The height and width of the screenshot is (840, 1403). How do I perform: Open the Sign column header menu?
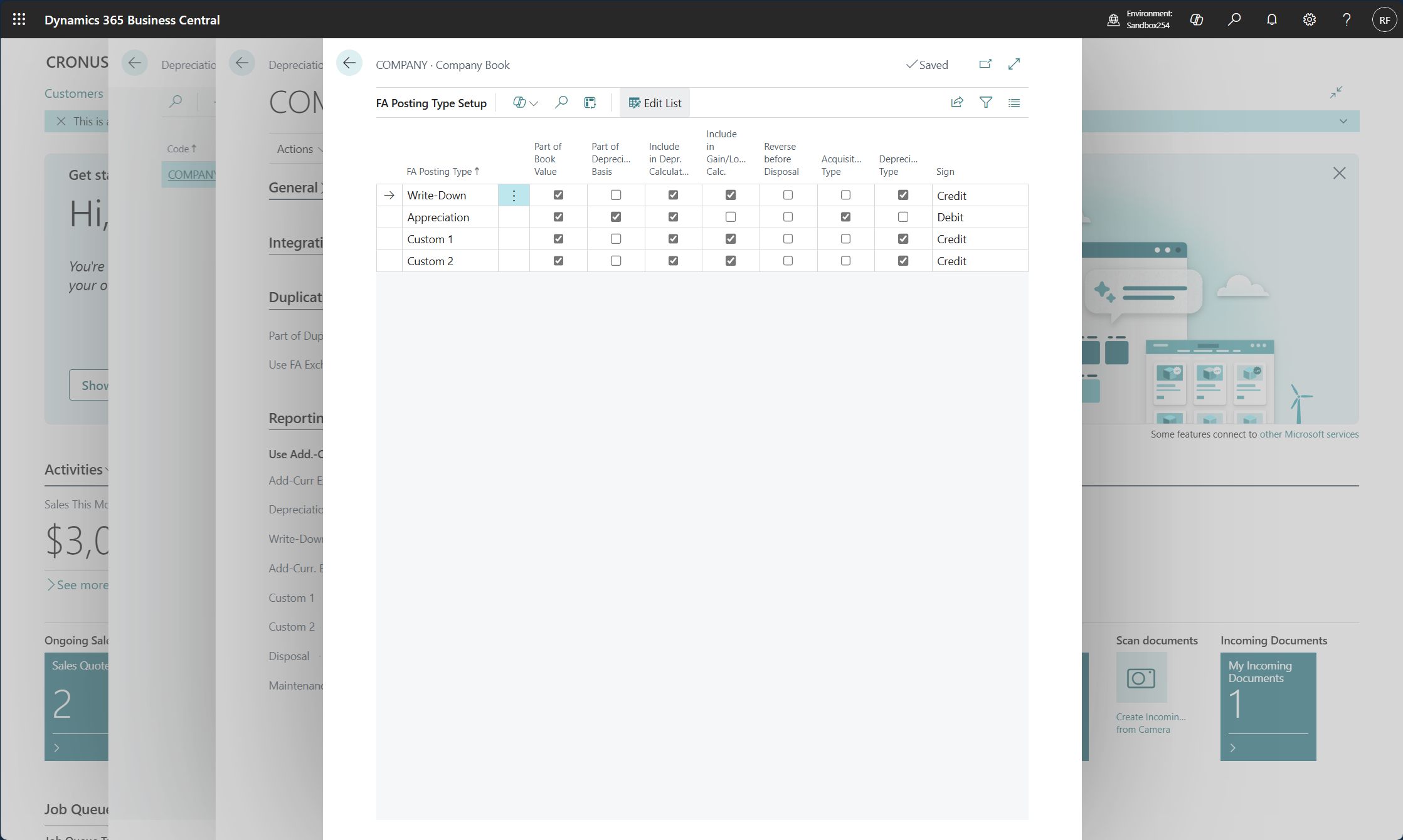(x=945, y=171)
